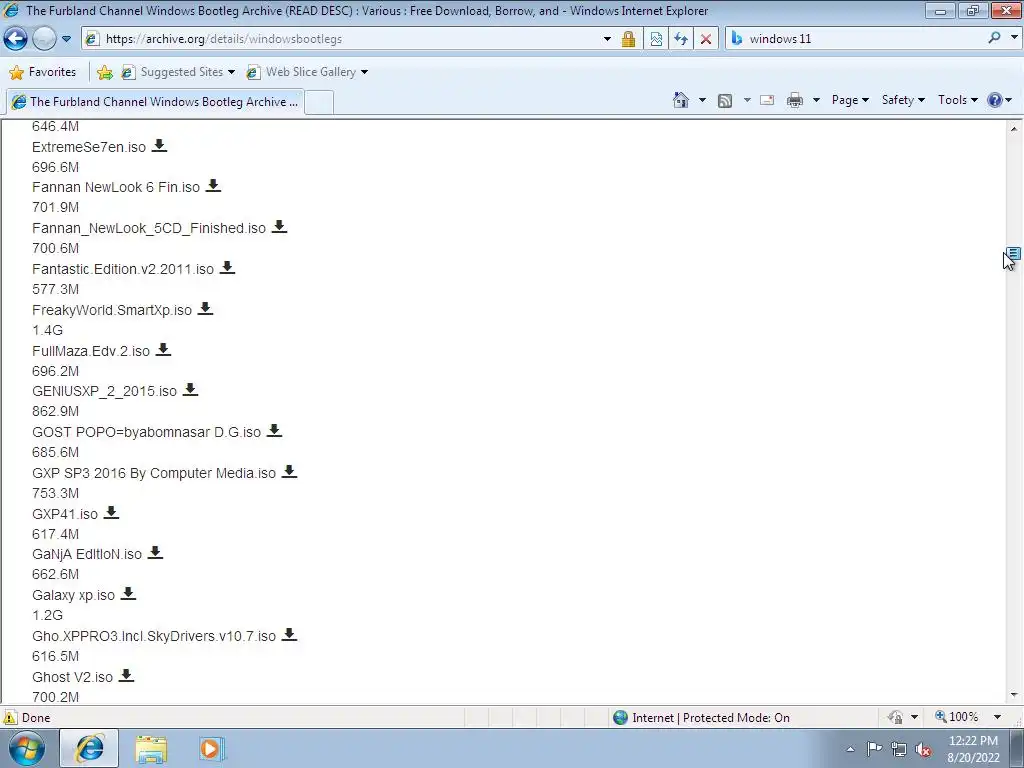The image size is (1024, 768).
Task: Click the vertical scrollbar up arrow
Action: [1014, 129]
